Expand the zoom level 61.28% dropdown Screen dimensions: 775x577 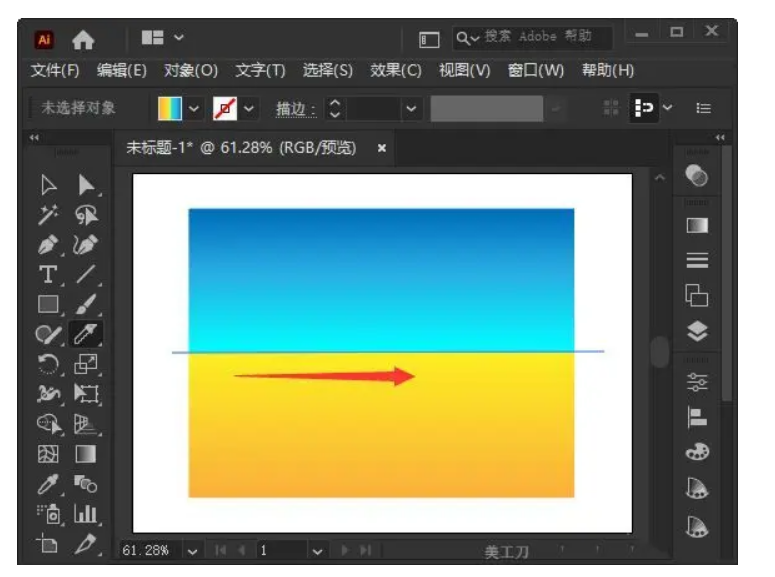(192, 551)
